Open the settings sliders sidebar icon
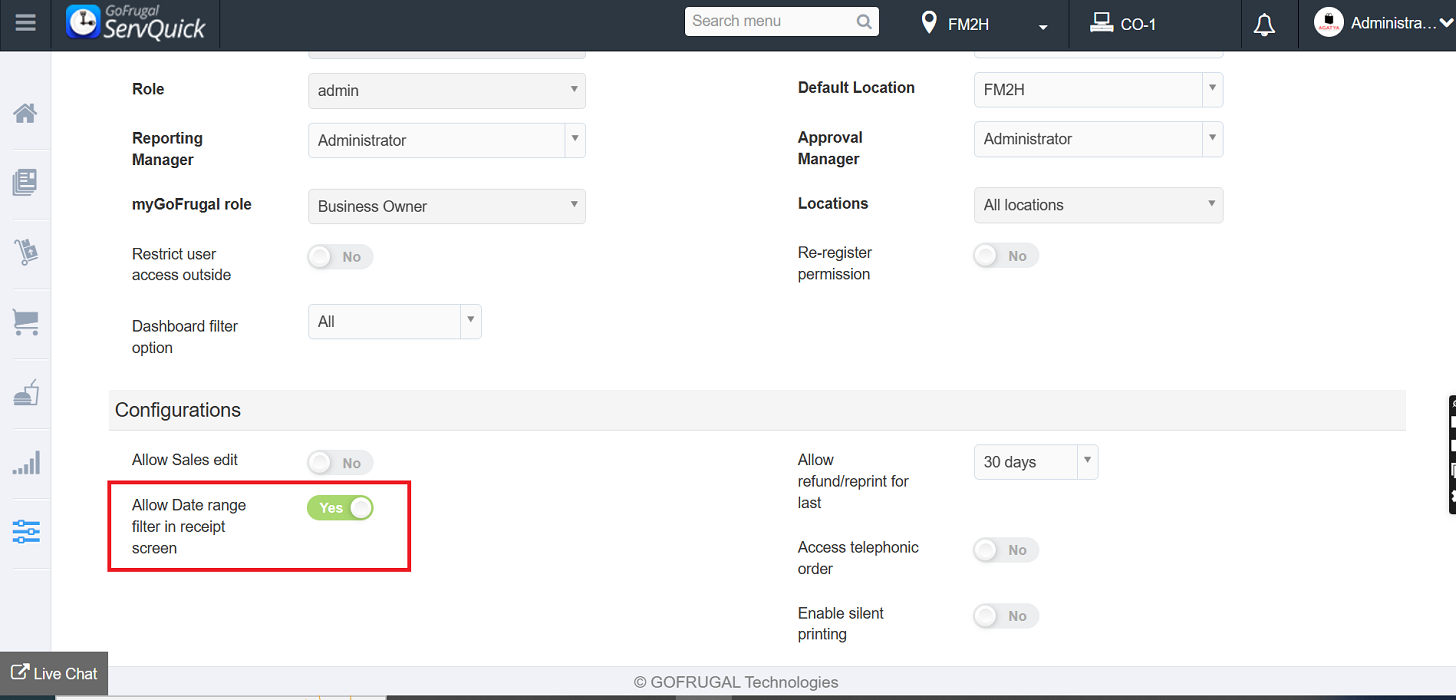The width and height of the screenshot is (1456, 700). 26,531
